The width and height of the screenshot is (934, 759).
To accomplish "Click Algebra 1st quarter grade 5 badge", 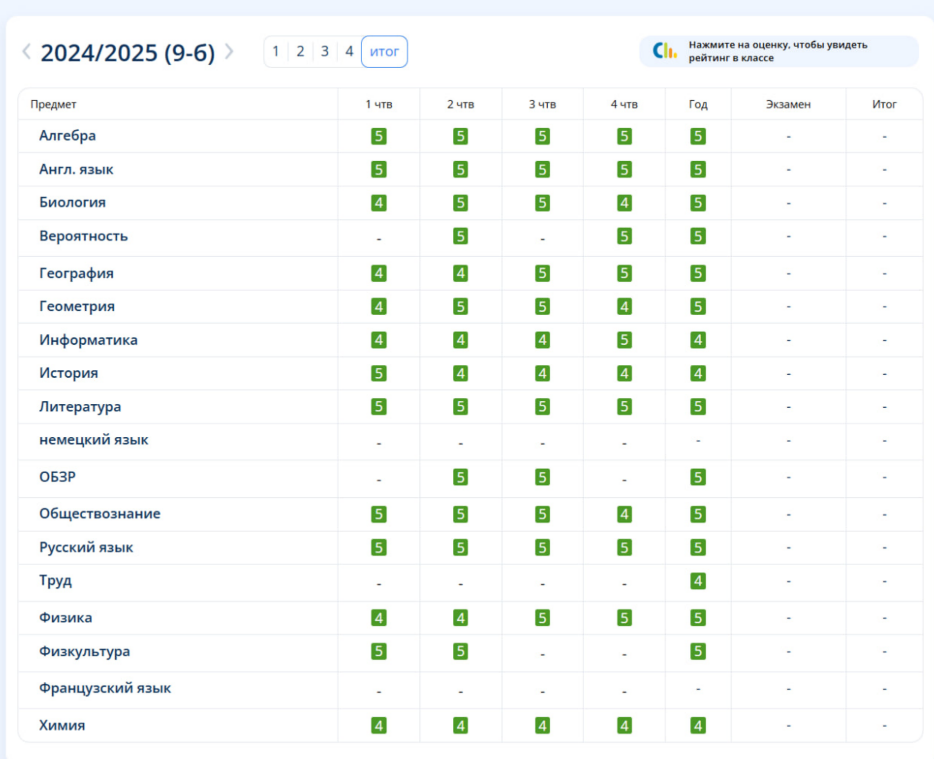I will click(379, 136).
